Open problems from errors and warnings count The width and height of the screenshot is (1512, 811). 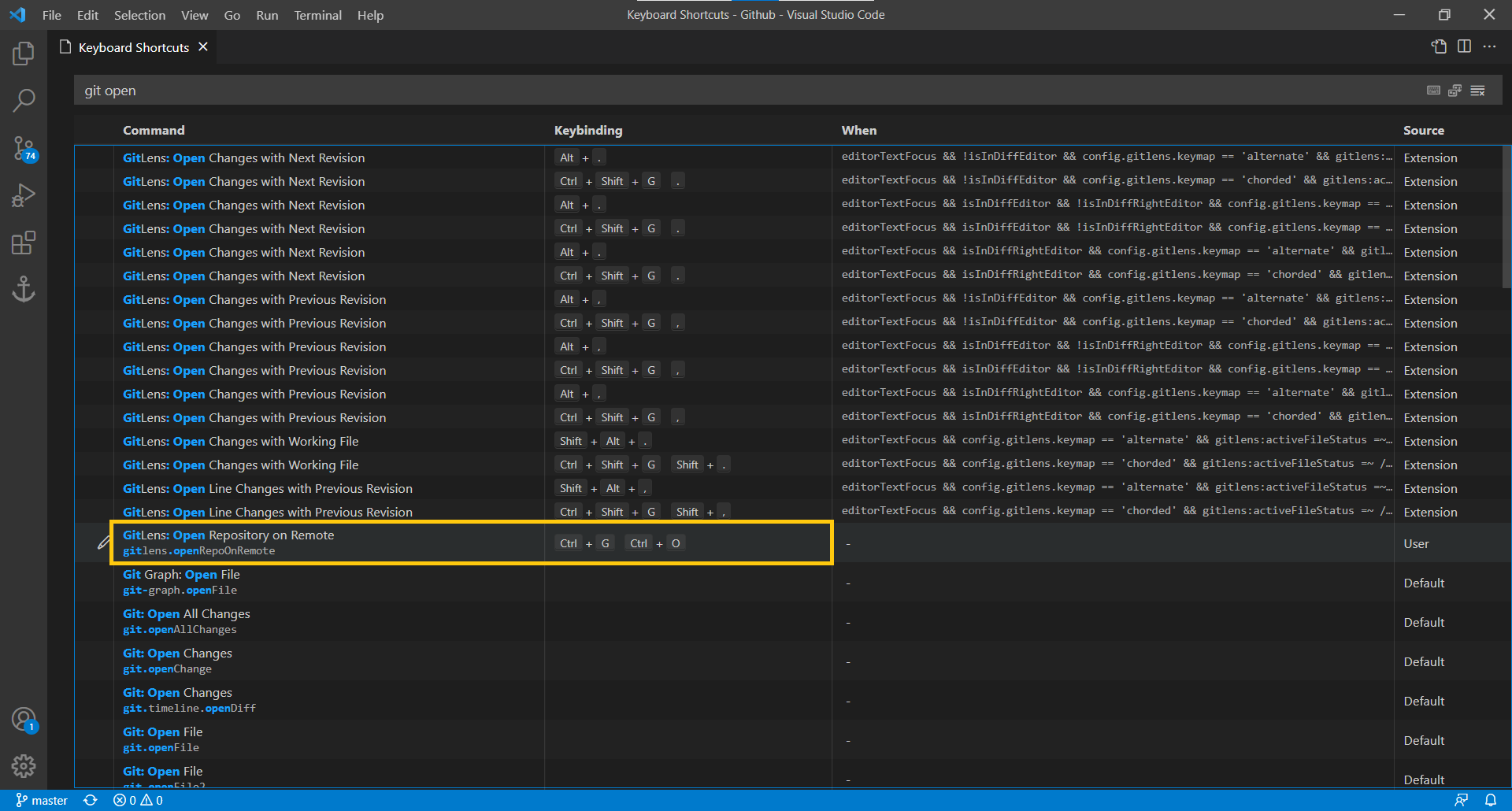click(x=138, y=800)
